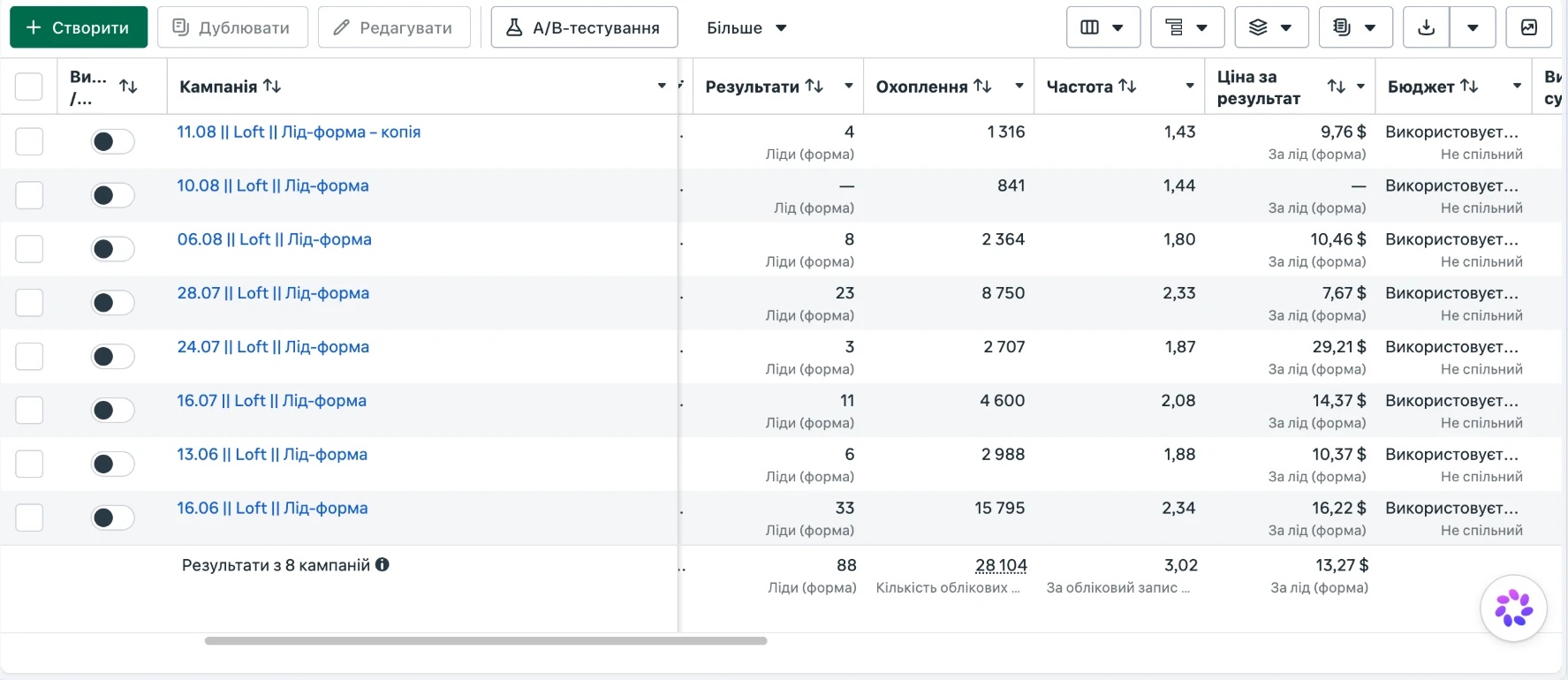The width and height of the screenshot is (1568, 680).
Task: Open campaign 13.06 || Loft || Лід-форма
Action: tap(272, 455)
